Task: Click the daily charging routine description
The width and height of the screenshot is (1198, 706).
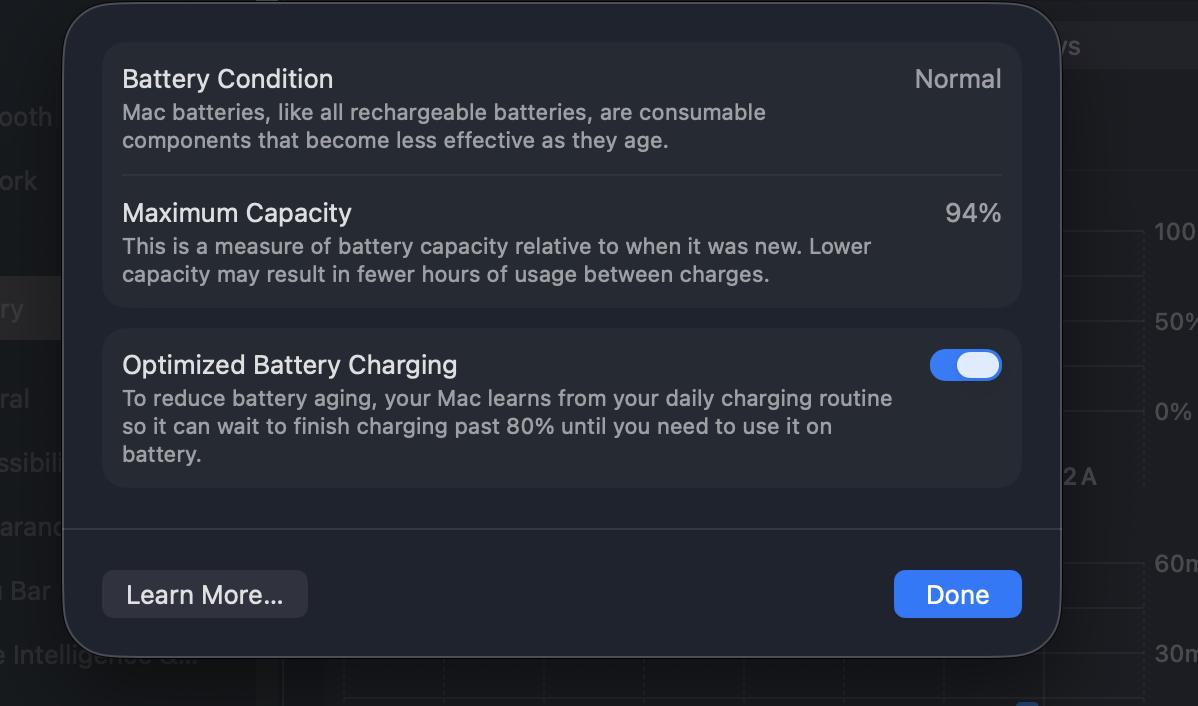Action: tap(507, 426)
